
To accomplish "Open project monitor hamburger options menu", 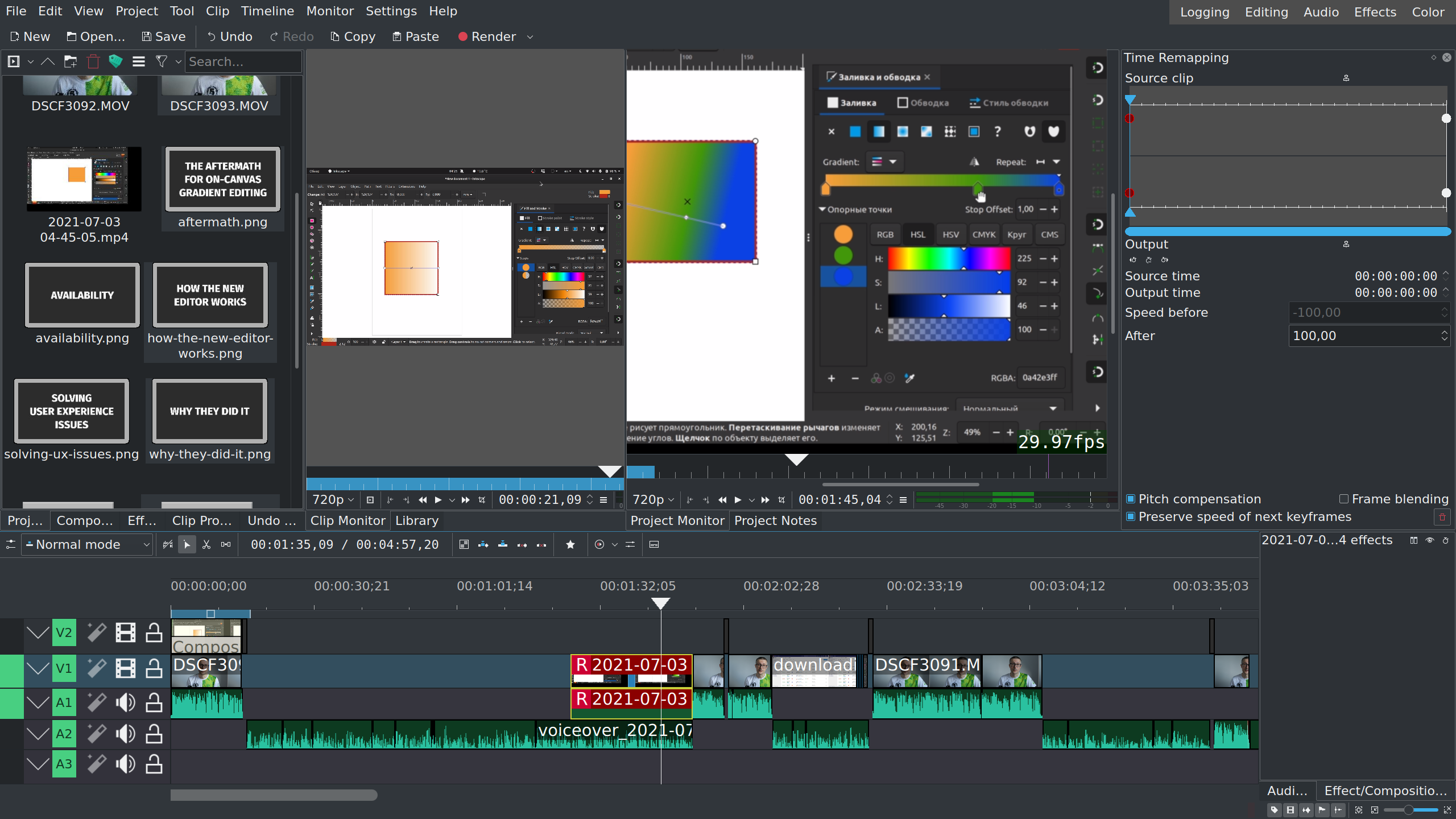I will (x=903, y=500).
